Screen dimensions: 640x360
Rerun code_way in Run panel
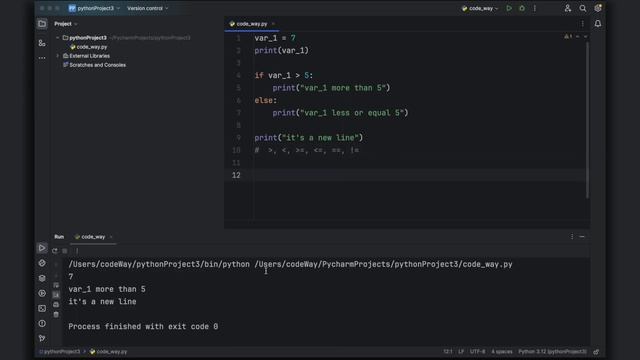(55, 251)
